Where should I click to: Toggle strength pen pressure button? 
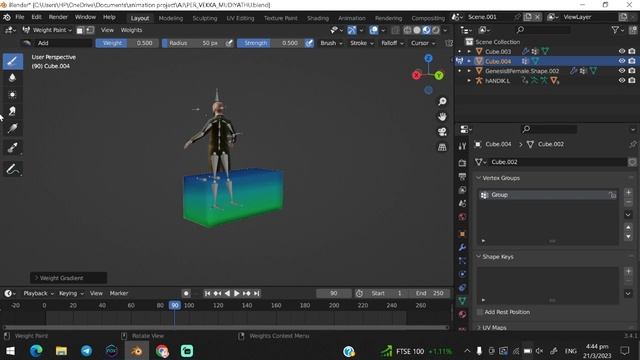pos(309,43)
